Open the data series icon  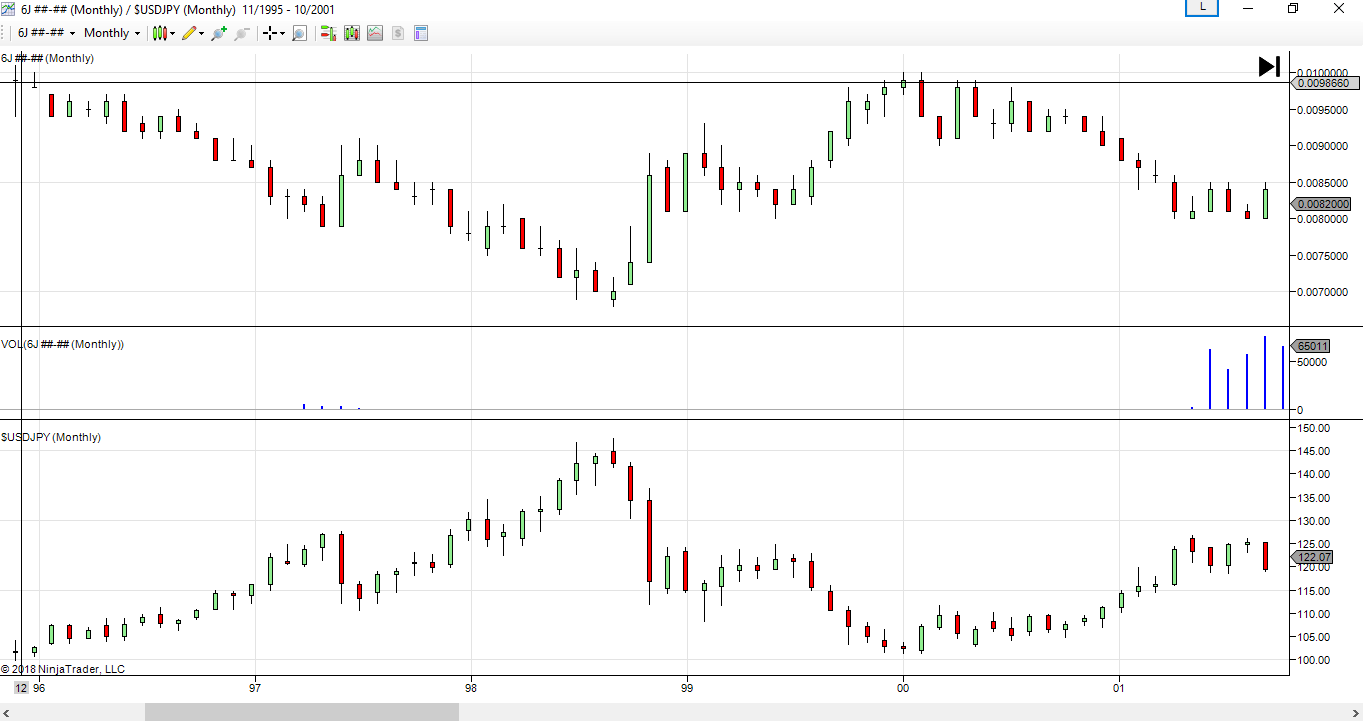click(351, 33)
